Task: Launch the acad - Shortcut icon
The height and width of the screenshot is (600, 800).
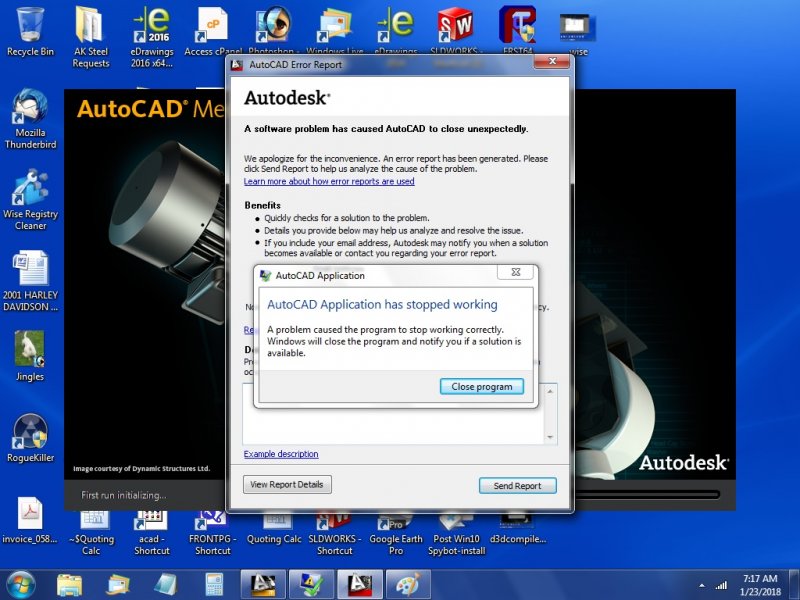Action: point(152,533)
